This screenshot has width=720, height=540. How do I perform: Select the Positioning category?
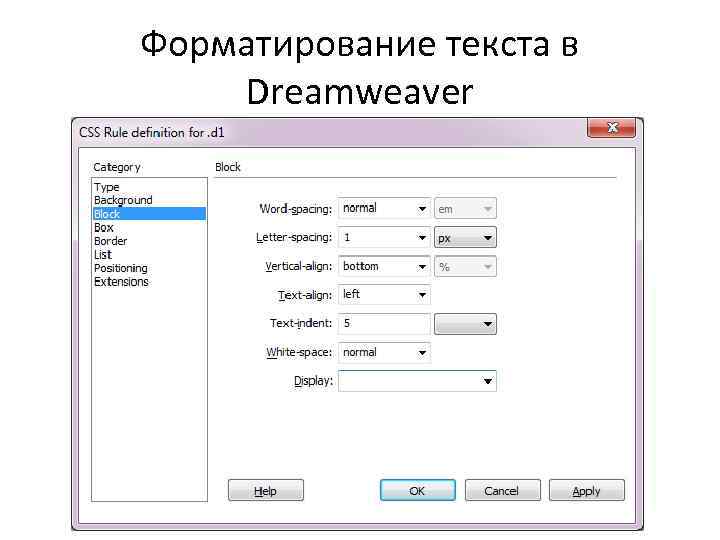[x=121, y=268]
